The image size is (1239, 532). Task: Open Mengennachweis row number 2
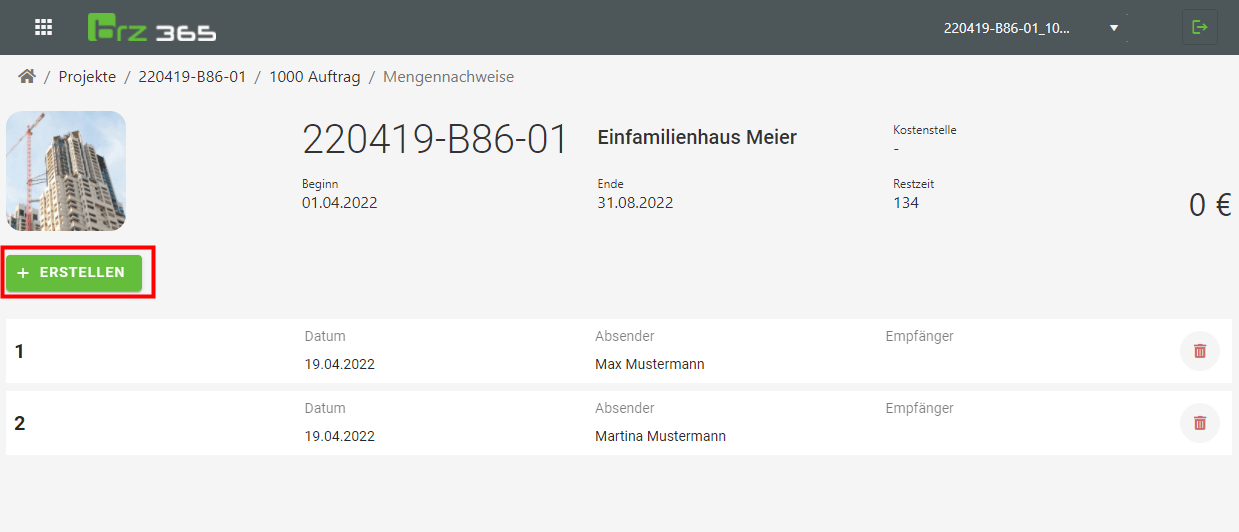click(19, 424)
